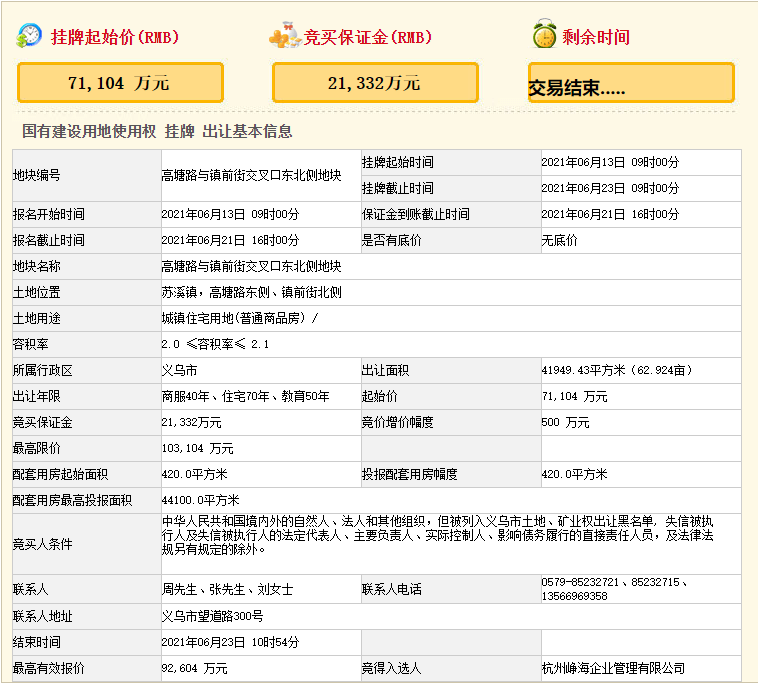Click the 容积率 label
This screenshot has height=683, width=758.
click(30, 345)
